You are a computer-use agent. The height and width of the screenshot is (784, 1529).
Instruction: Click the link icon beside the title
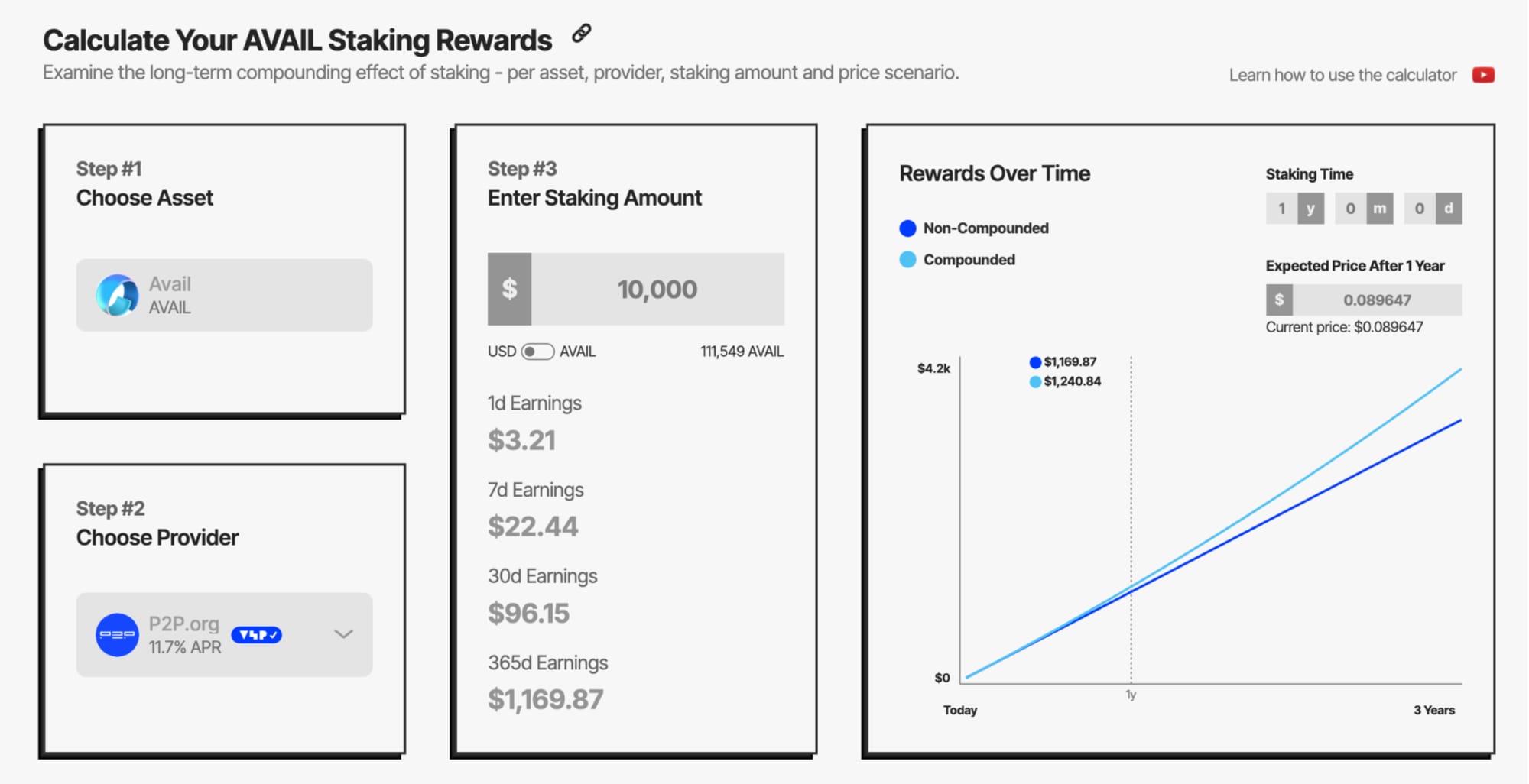(582, 33)
